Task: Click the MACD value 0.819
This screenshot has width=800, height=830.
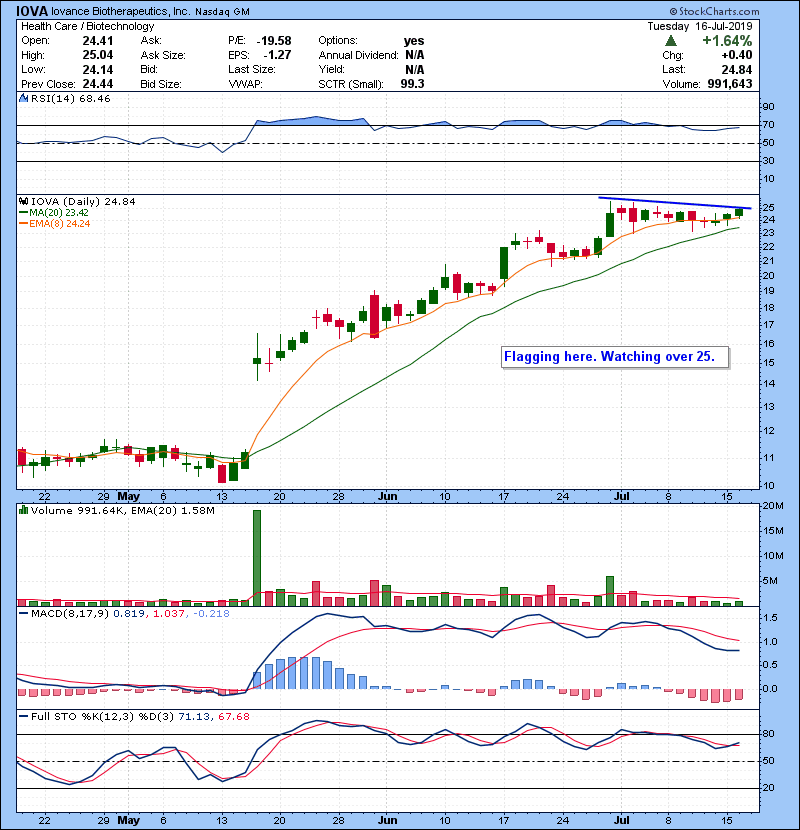Action: (x=128, y=614)
